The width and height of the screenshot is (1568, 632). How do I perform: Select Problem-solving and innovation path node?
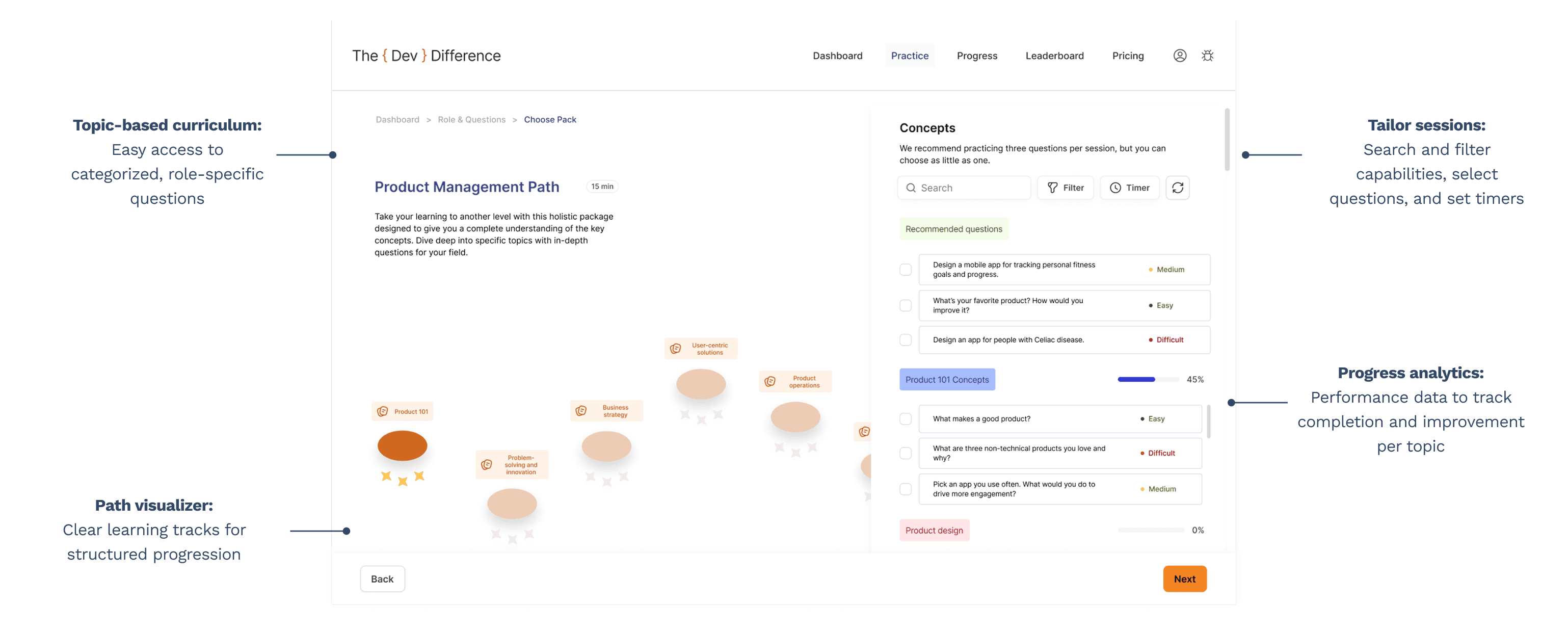point(512,504)
